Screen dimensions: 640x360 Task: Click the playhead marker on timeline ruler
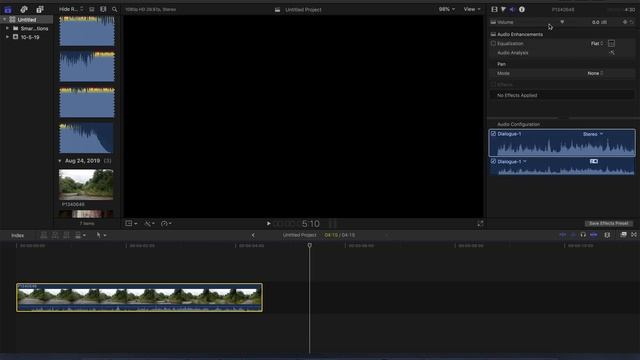click(x=310, y=245)
